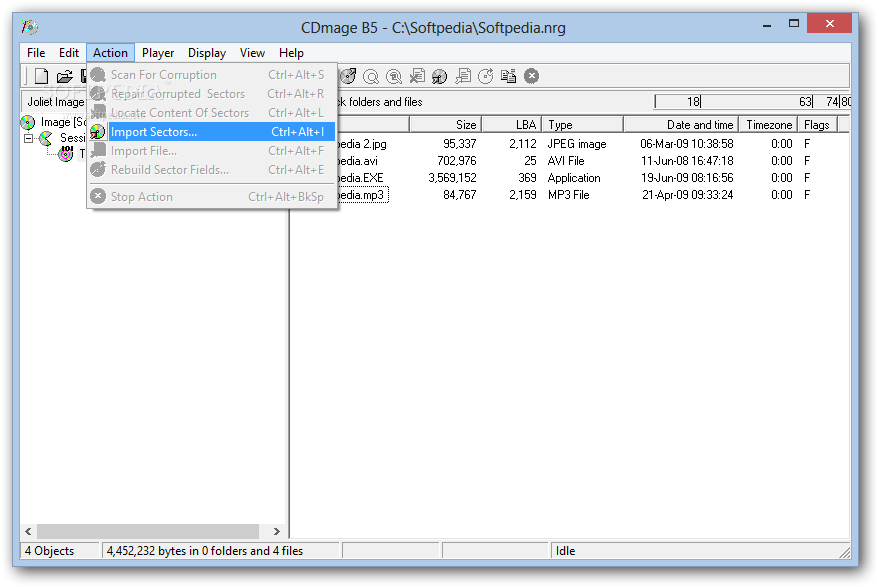Click the repair magnifier toolbar icon
The image size is (879, 587).
point(394,76)
